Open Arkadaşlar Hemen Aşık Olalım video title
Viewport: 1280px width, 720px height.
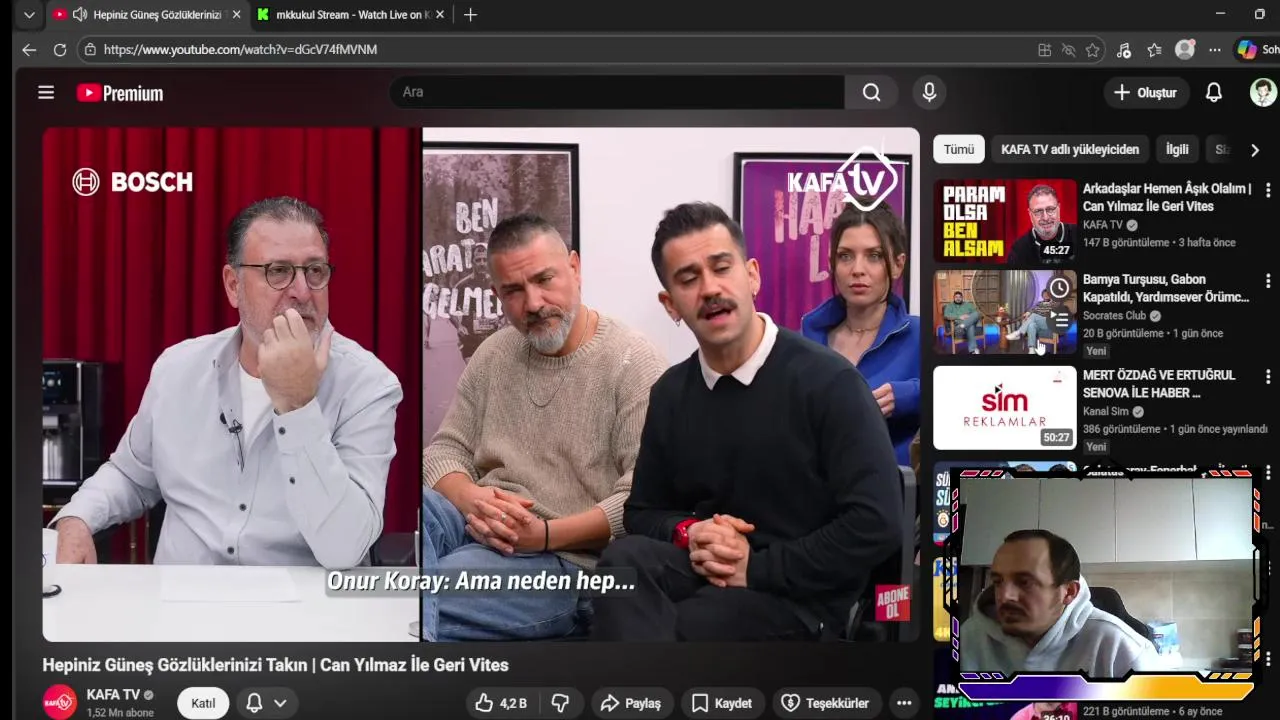[1167, 197]
